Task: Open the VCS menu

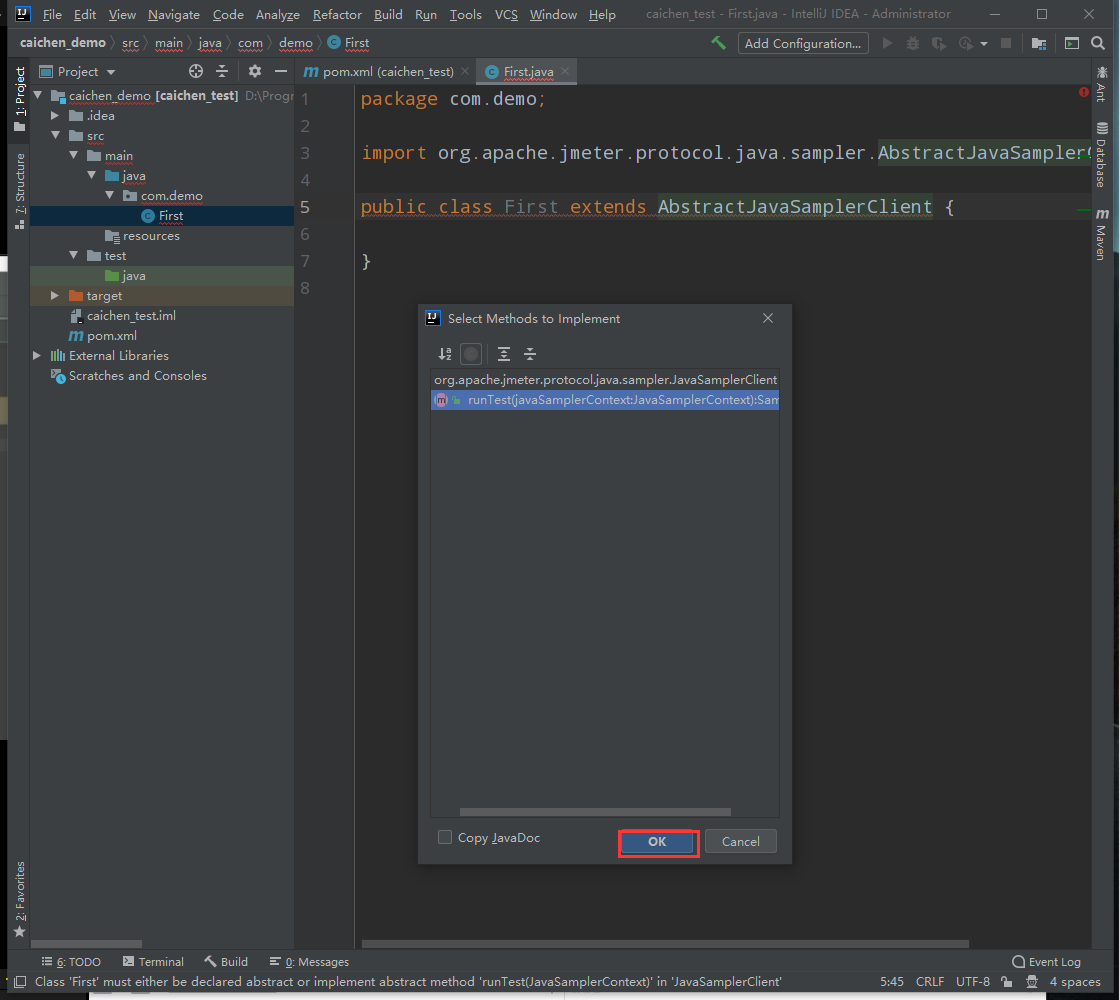Action: click(x=506, y=14)
